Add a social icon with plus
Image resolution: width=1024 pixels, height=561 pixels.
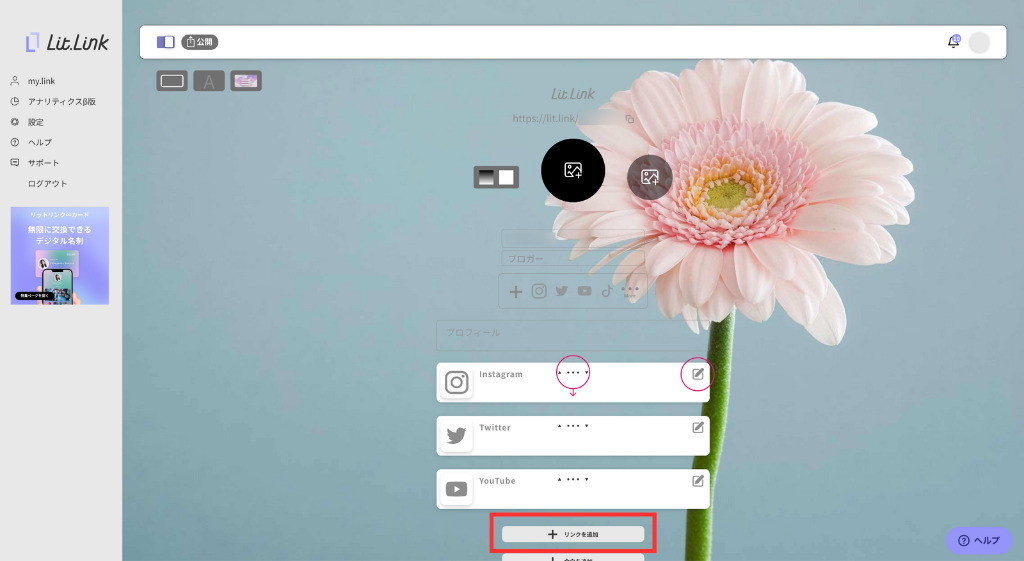pyautogui.click(x=516, y=291)
